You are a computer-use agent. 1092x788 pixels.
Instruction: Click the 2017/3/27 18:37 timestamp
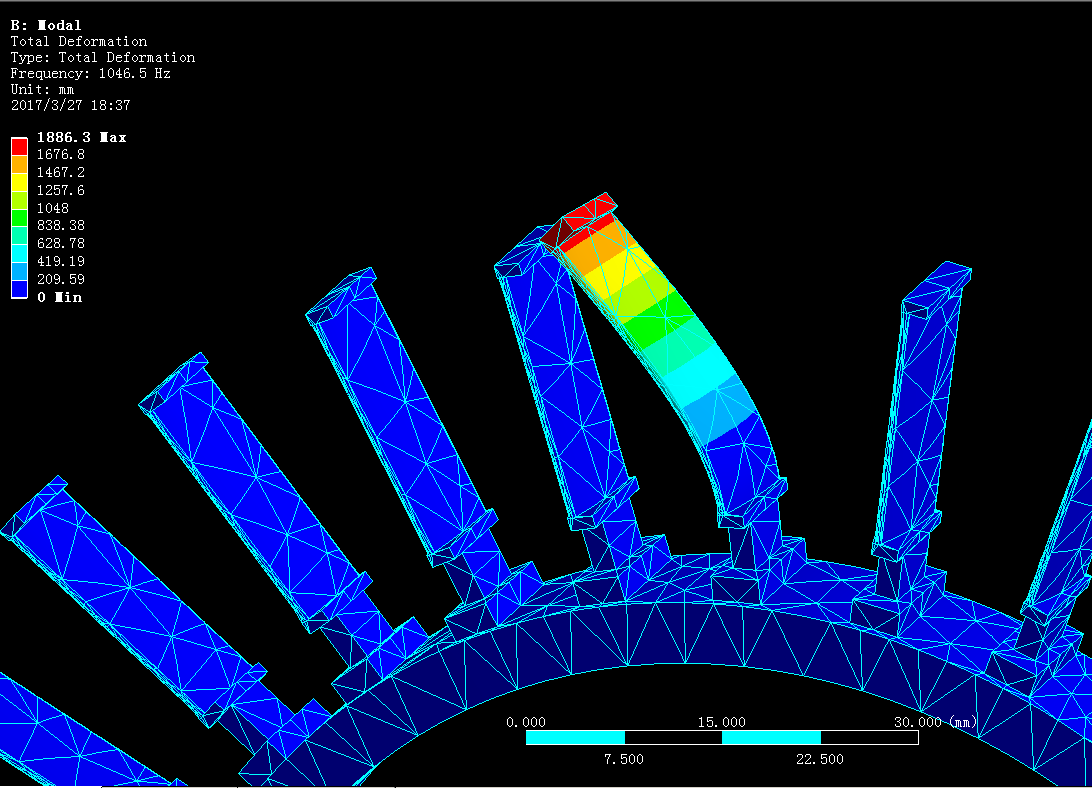70,105
